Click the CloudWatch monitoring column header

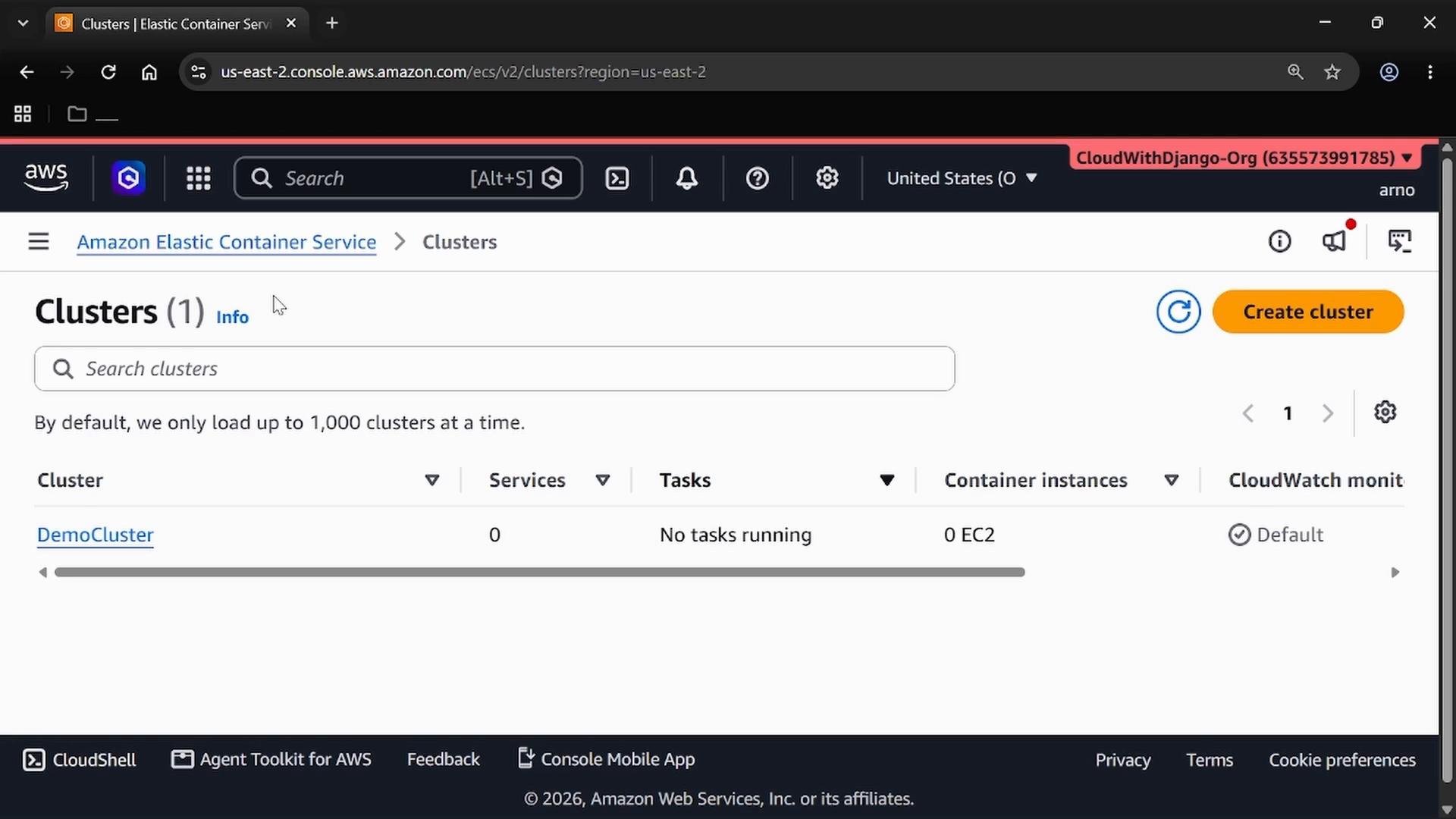pos(1316,480)
